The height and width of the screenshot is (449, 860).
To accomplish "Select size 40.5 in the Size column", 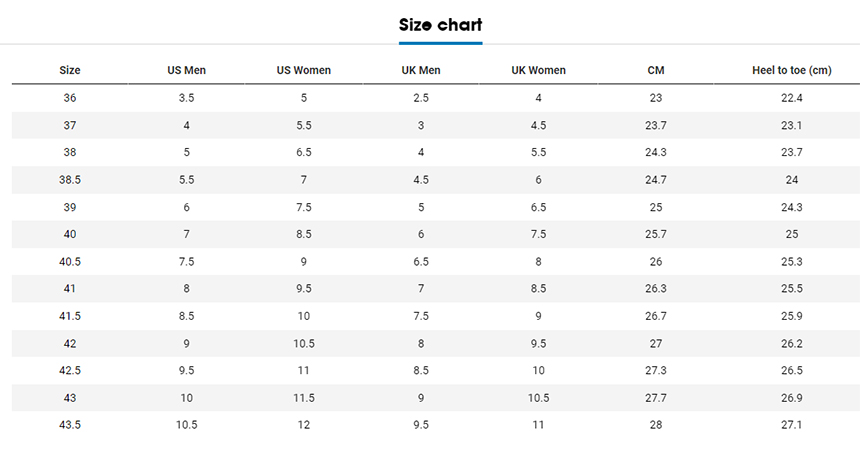I will pyautogui.click(x=70, y=261).
